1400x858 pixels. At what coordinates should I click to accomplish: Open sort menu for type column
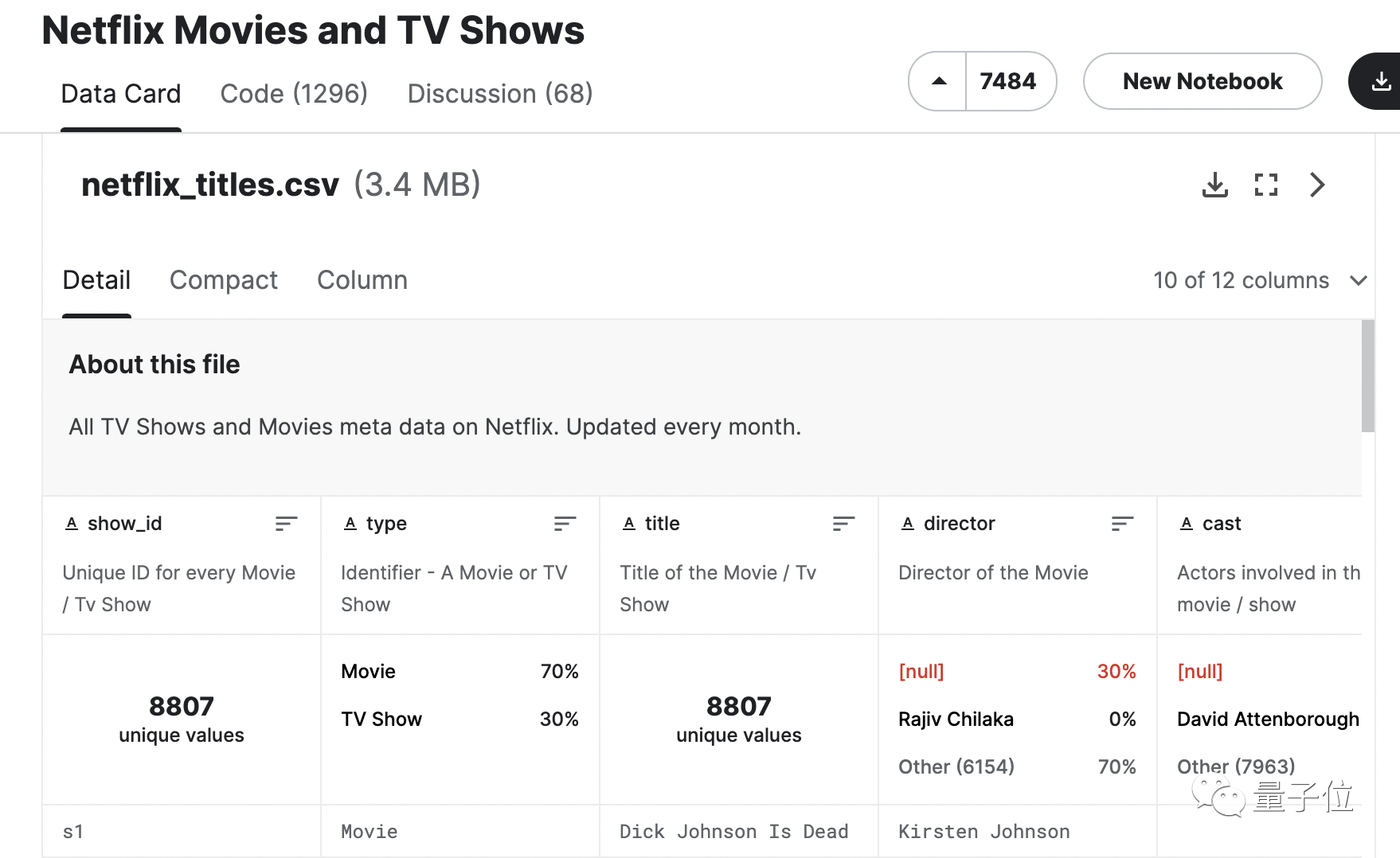tap(565, 523)
